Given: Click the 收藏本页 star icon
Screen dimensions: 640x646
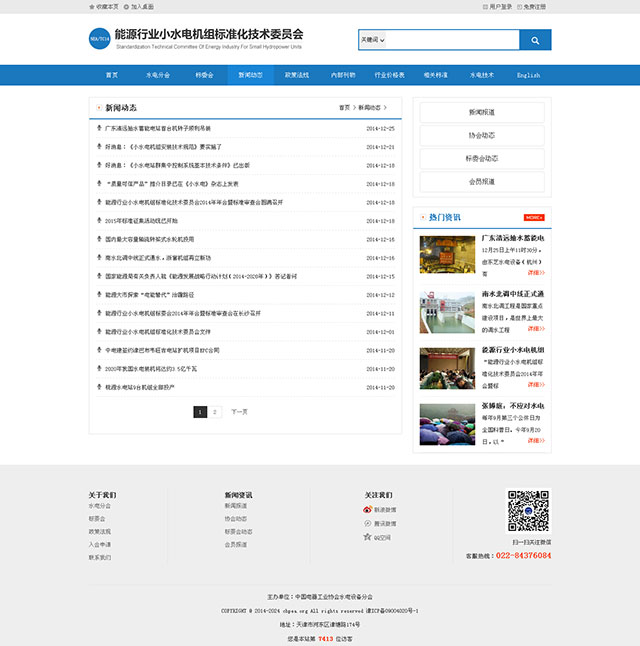Looking at the screenshot, I should point(92,6).
